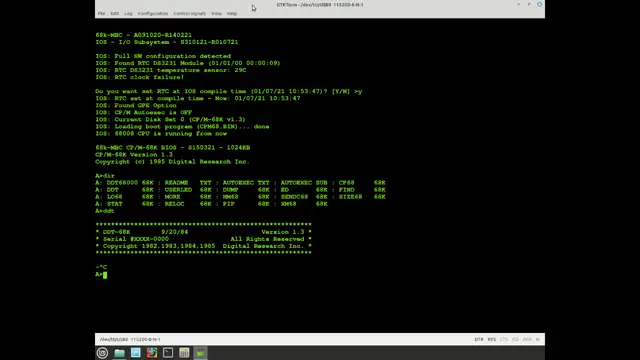Click the DTR indicator in status bar
The width and height of the screenshot is (640, 360).
[x=479, y=340]
